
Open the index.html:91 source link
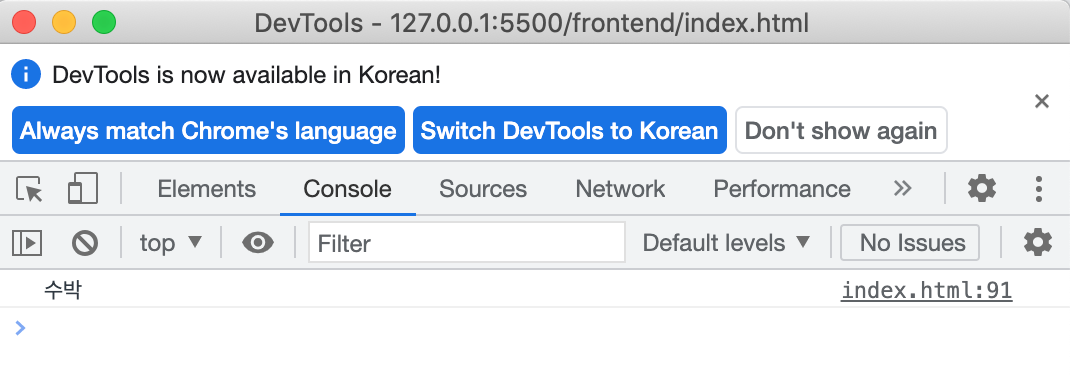point(927,291)
